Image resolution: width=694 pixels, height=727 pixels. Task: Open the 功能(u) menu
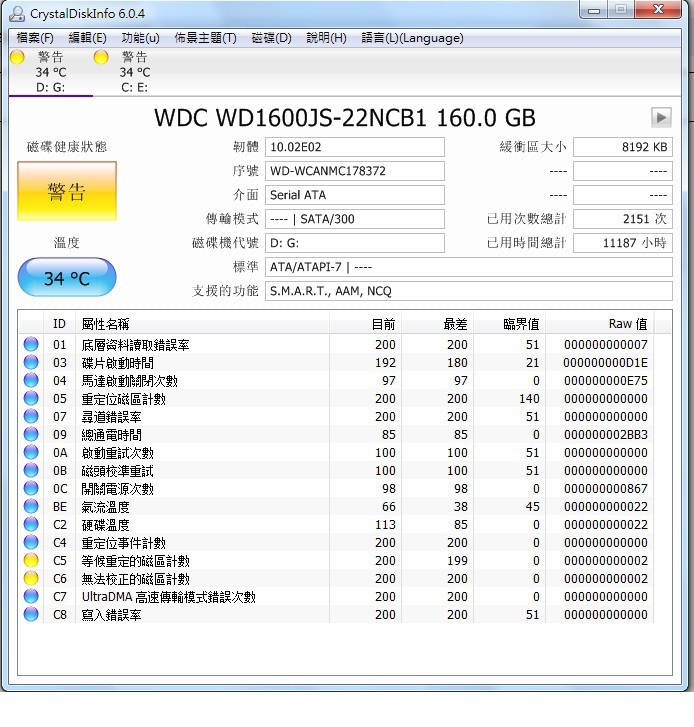click(140, 38)
